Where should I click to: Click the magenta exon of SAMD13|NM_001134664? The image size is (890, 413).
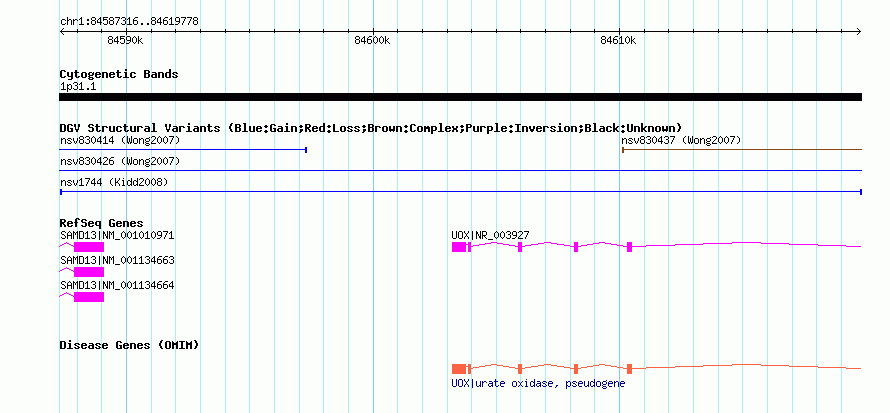(89, 297)
